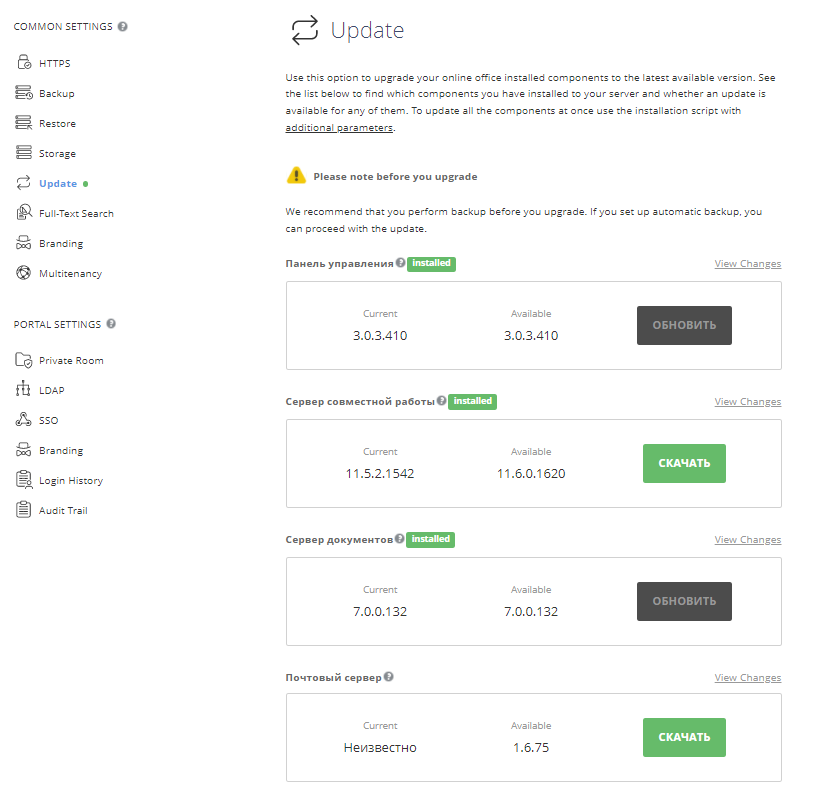
Task: Click the Full-Text Search icon
Action: click(24, 213)
